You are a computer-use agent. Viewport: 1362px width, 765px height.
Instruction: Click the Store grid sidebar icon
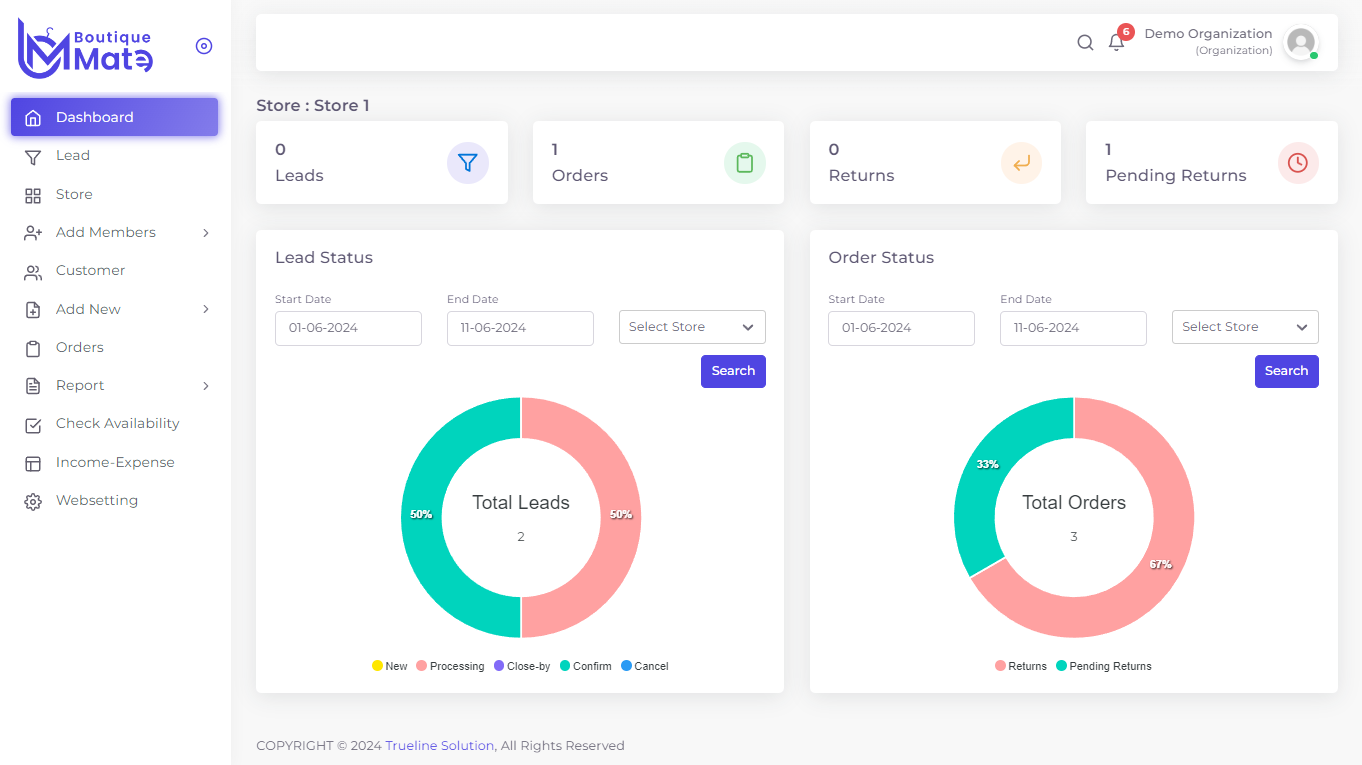[33, 195]
